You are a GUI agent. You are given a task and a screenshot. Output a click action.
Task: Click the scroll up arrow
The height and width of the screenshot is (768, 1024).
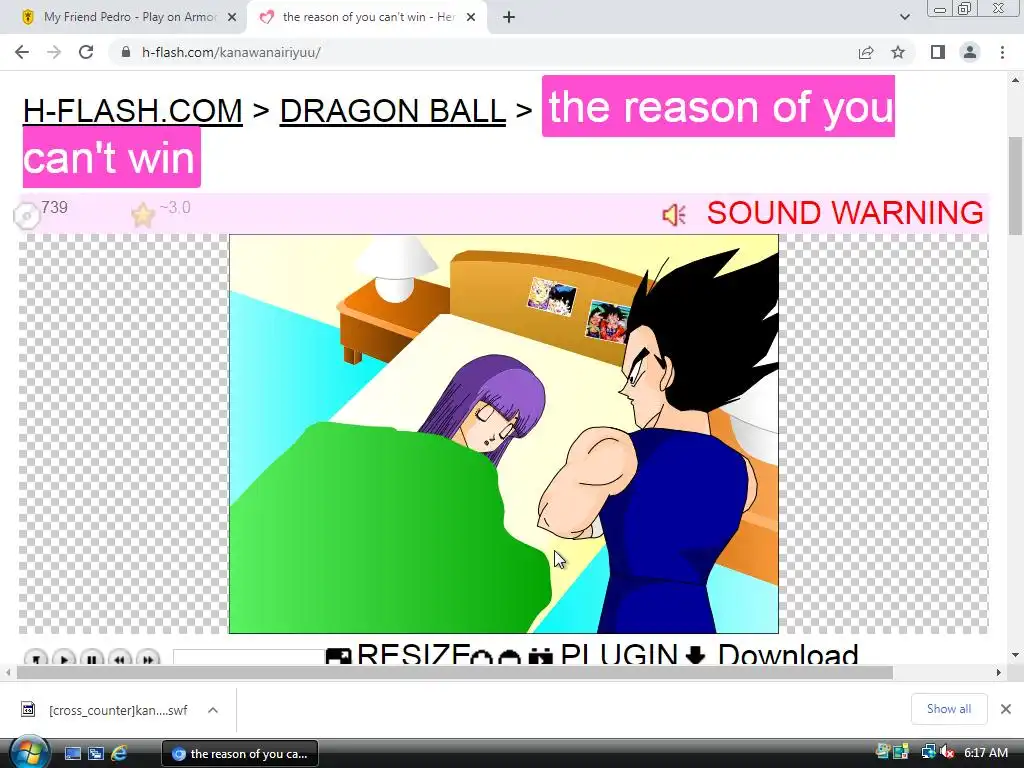click(x=1016, y=80)
